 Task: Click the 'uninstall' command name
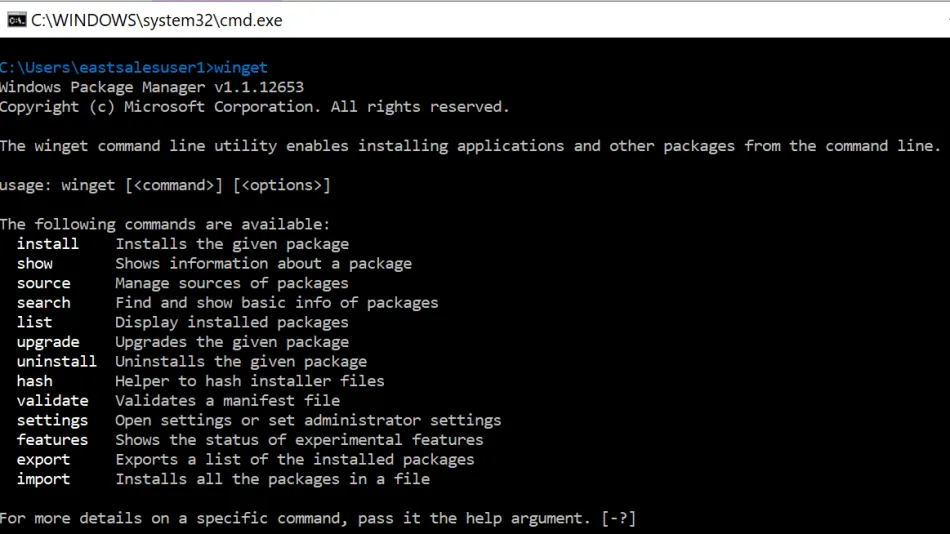(x=56, y=361)
